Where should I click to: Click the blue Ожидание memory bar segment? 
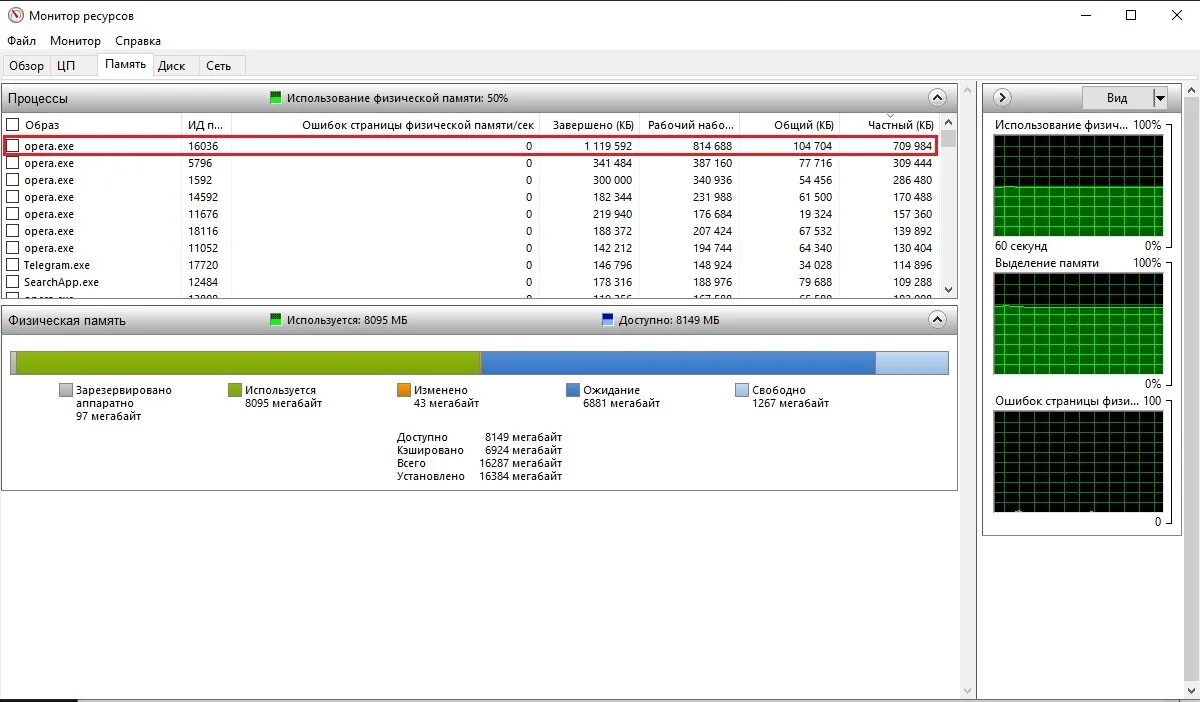point(679,363)
